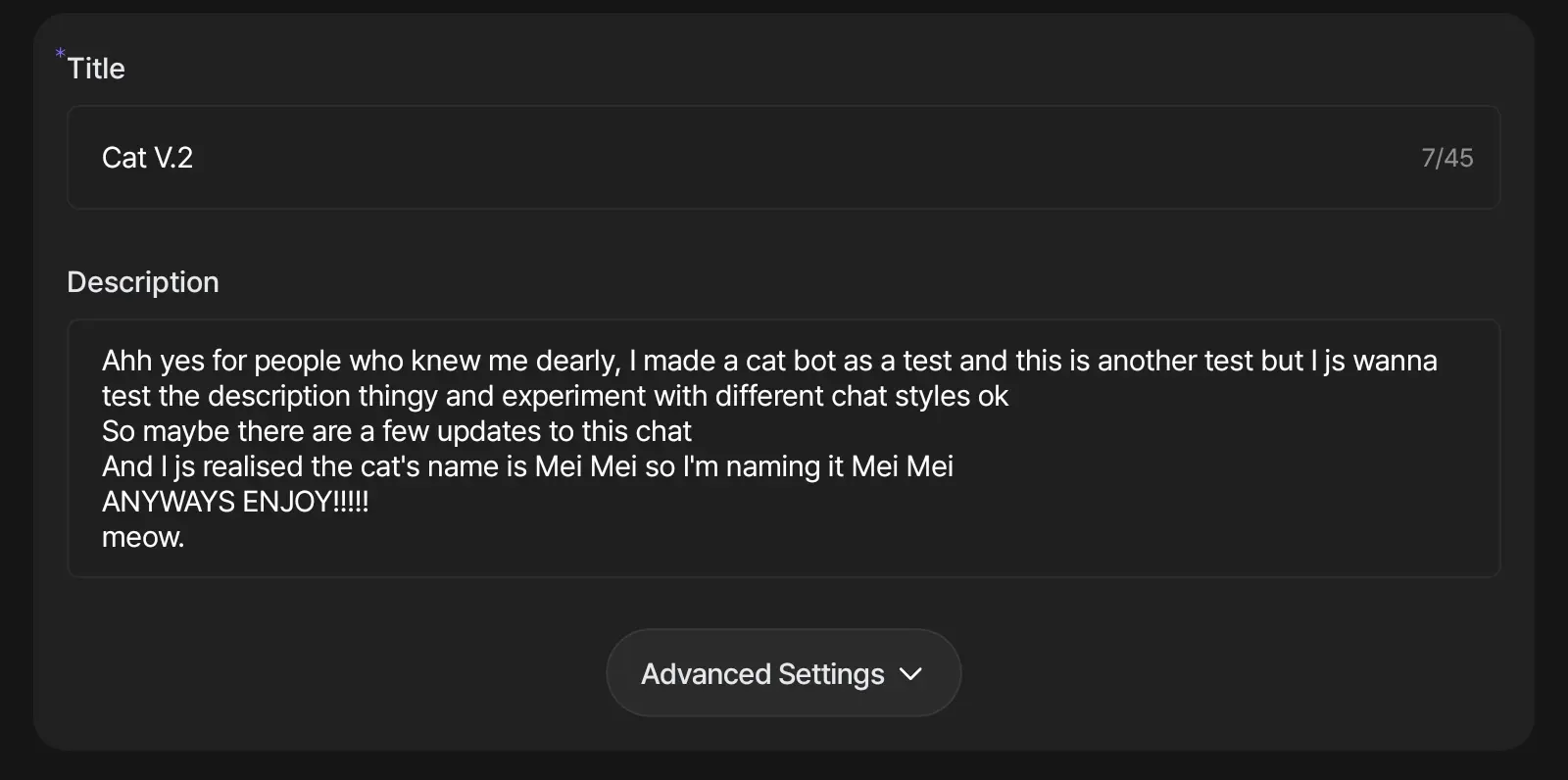This screenshot has width=1568, height=780.
Task: Click the 'ANYWAYS ENJOY!!!!!' line
Action: click(235, 502)
